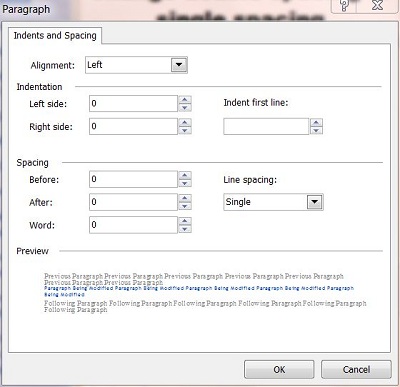Image resolution: width=400 pixels, height=387 pixels.
Task: Increase the Right side indentation value
Action: tap(185, 123)
